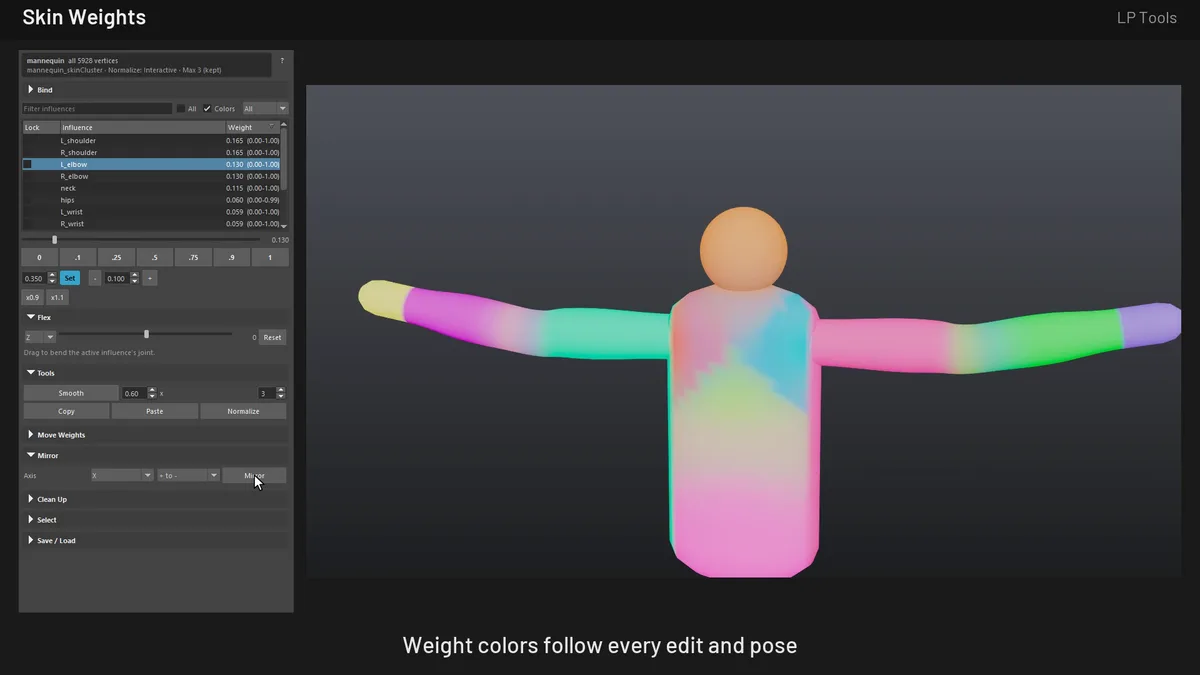The image size is (1200, 675).
Task: Click the Weight column sort arrow
Action: click(272, 126)
